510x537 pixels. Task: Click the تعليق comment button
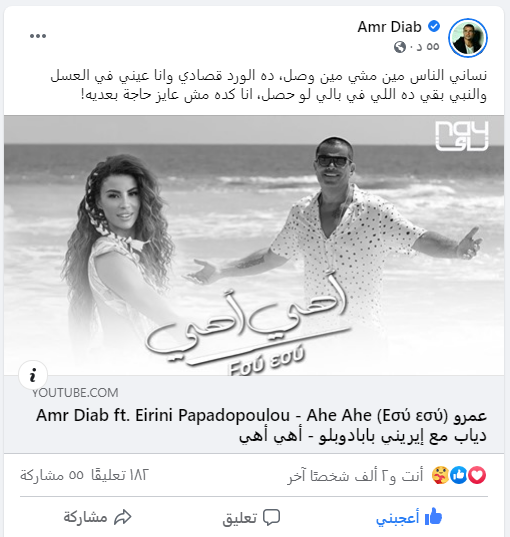click(251, 517)
